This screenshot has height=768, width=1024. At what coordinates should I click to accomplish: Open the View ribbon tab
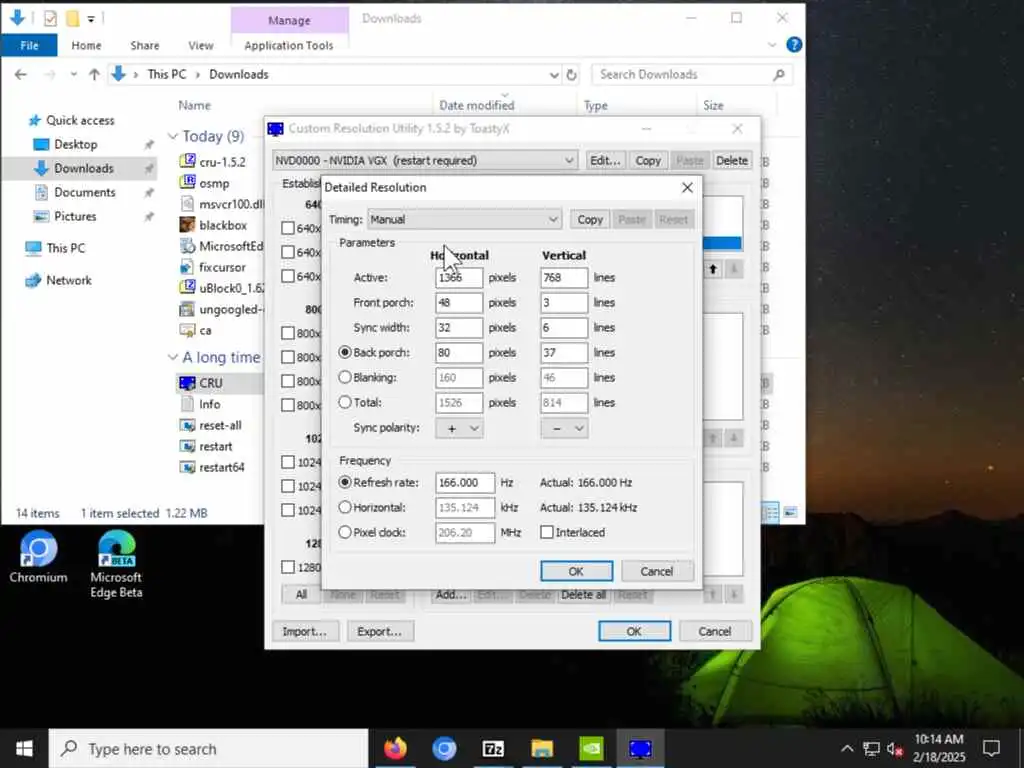coord(200,45)
